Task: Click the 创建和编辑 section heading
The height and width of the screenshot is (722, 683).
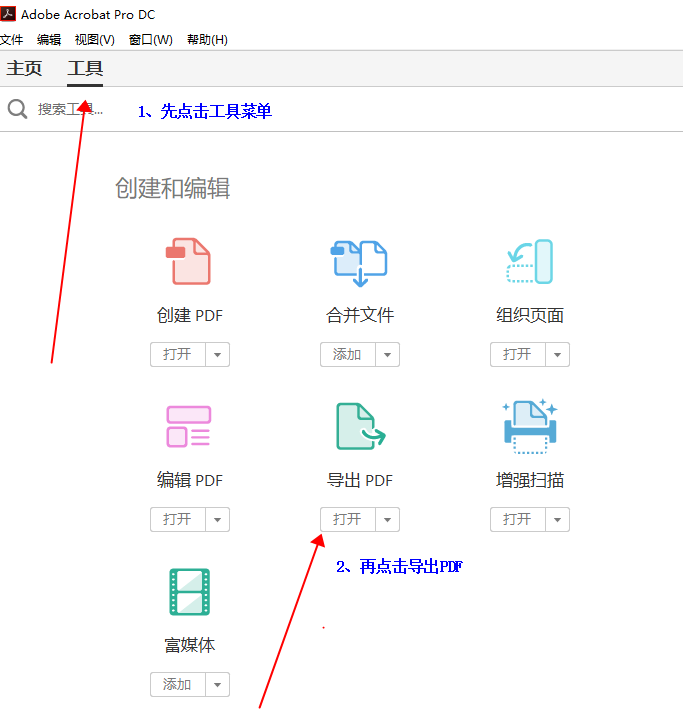Action: click(173, 188)
